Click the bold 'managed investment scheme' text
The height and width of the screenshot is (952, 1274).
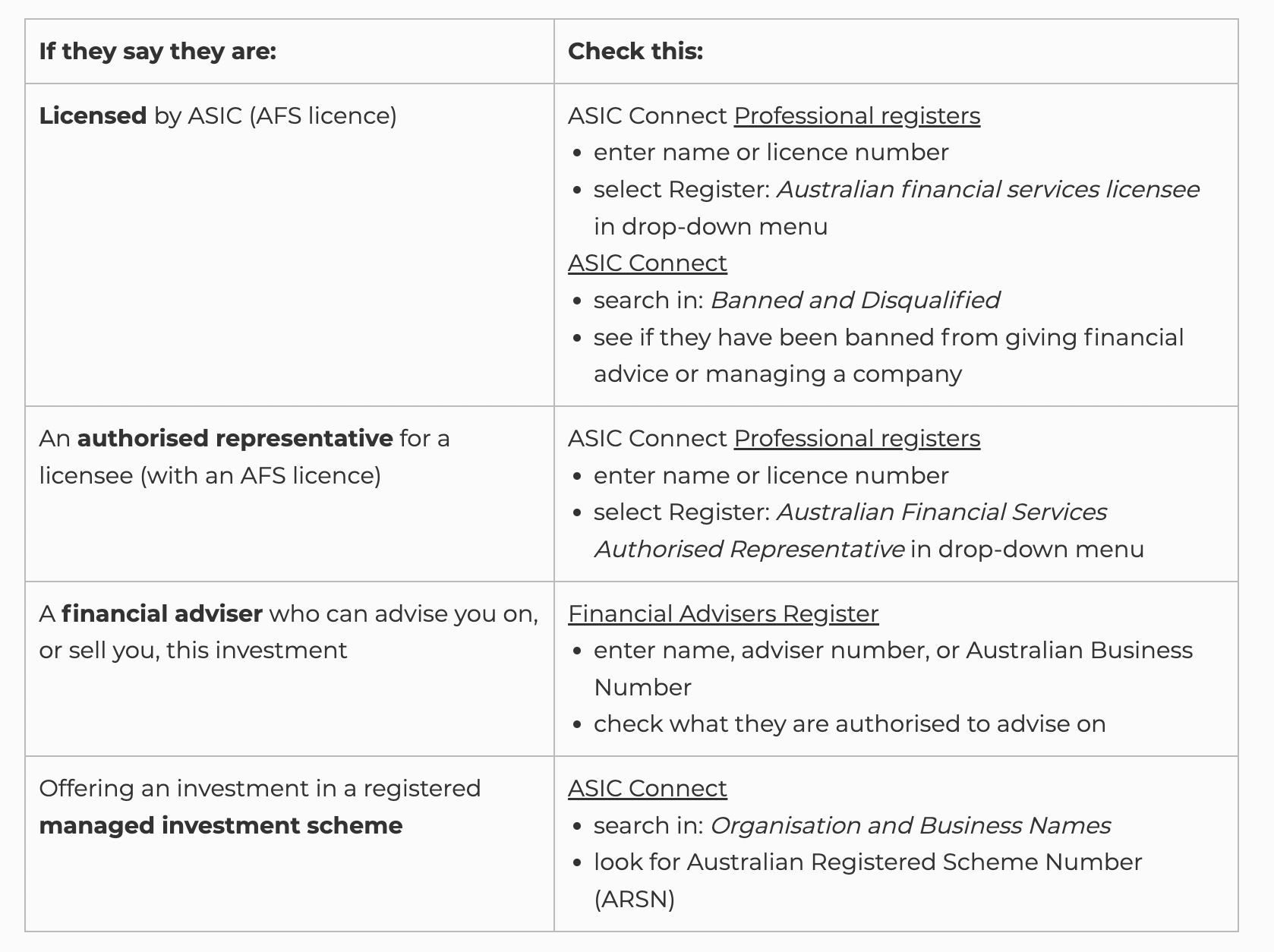(x=220, y=826)
